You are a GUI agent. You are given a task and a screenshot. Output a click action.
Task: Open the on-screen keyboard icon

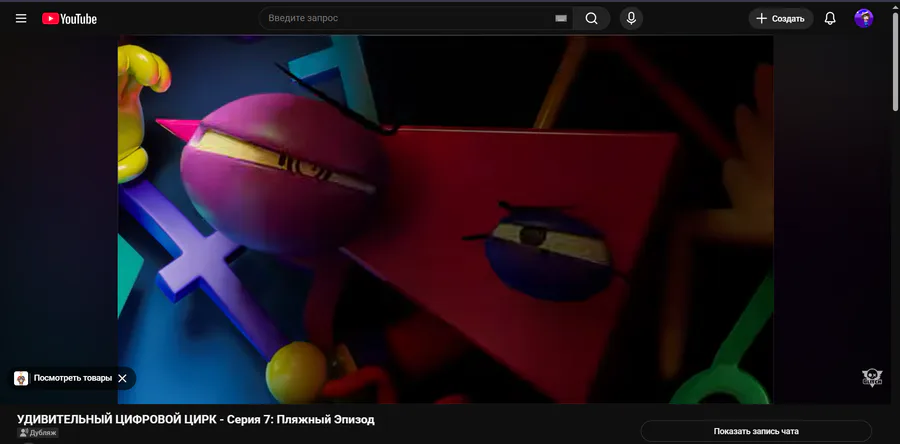pos(561,18)
